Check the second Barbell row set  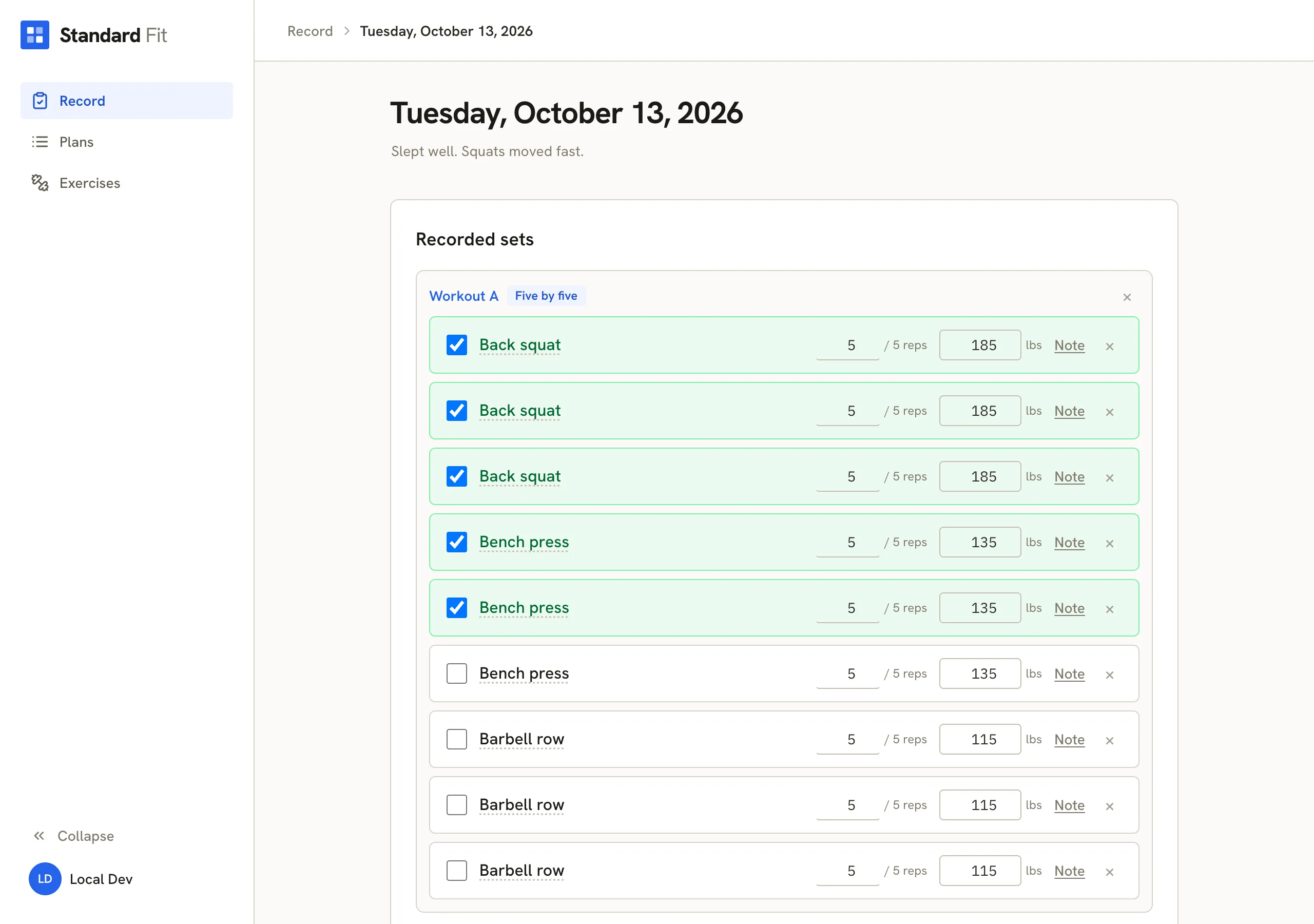point(457,805)
